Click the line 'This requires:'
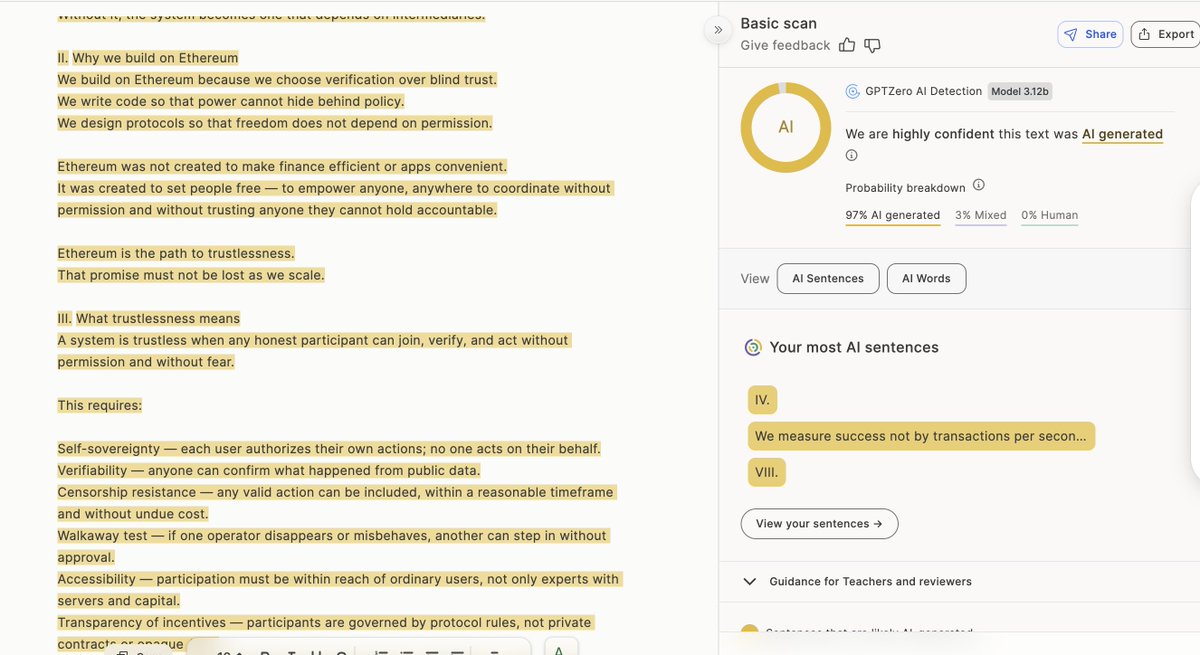Viewport: 1200px width, 655px height. [x=99, y=405]
